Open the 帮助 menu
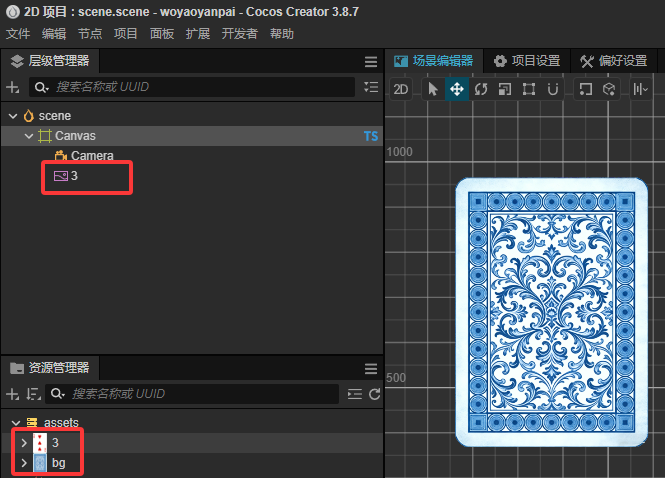The image size is (665, 478). pos(282,34)
